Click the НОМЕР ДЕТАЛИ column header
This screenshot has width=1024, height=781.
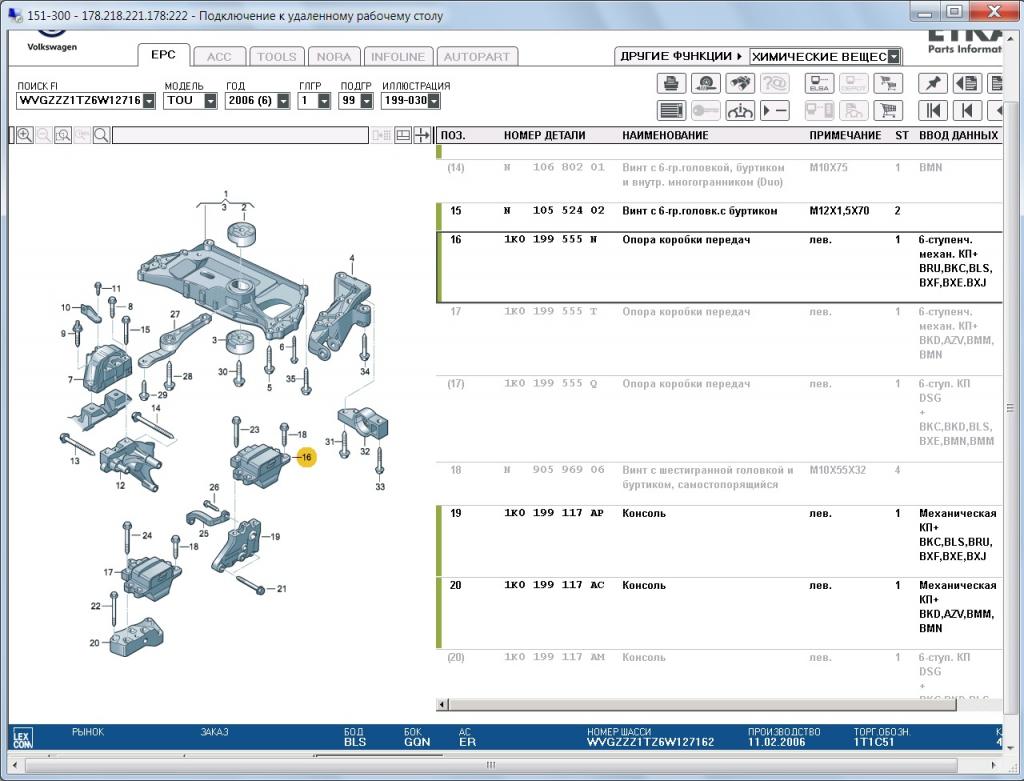click(545, 135)
